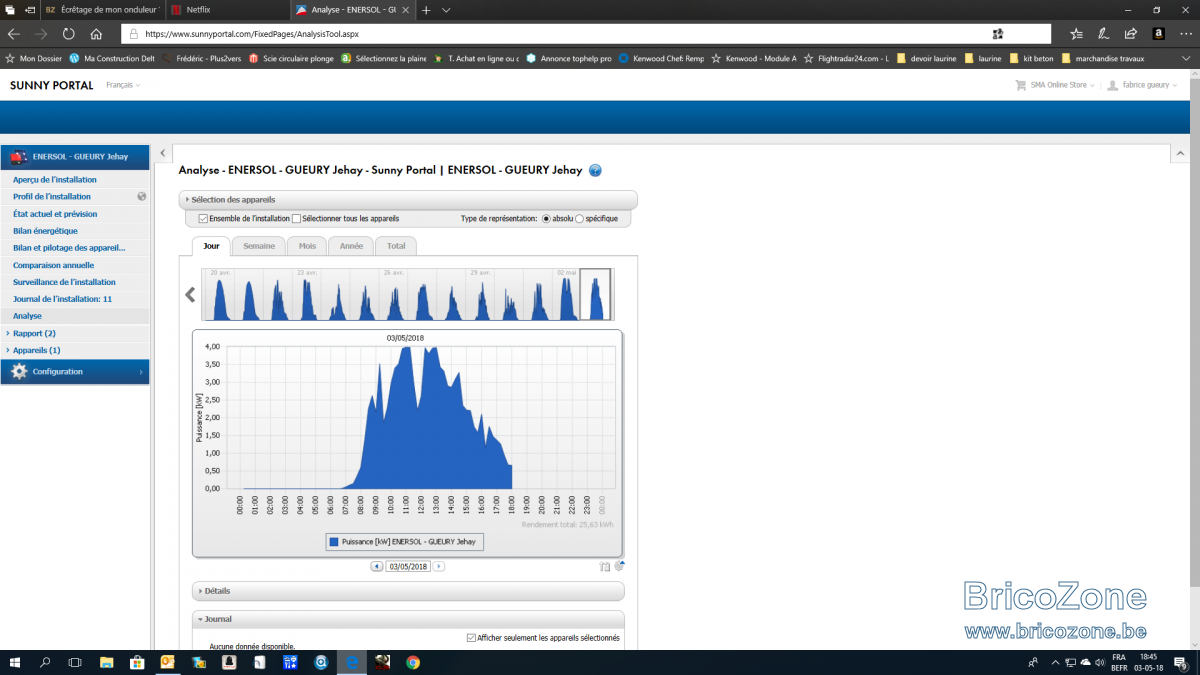Show earlier days with the thumbnail strip left arrow
Screen dimensions: 1200x675
coord(190,295)
